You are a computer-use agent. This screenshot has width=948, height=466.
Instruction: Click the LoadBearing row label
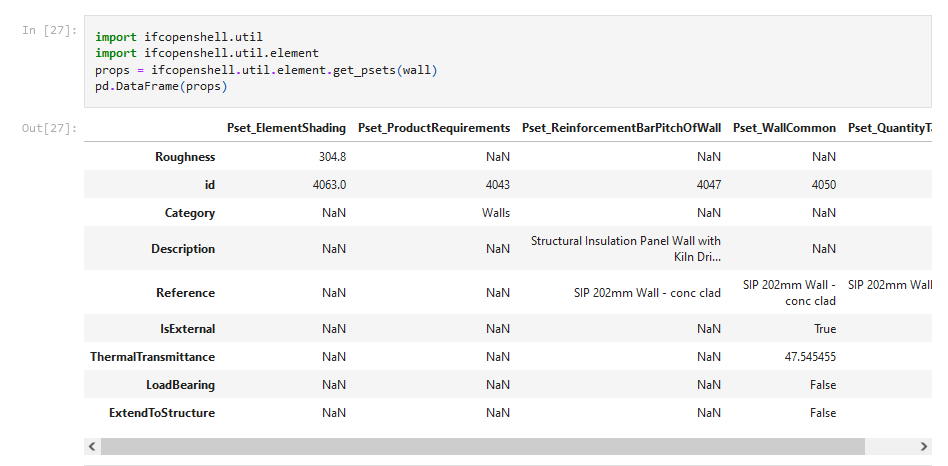pos(180,385)
